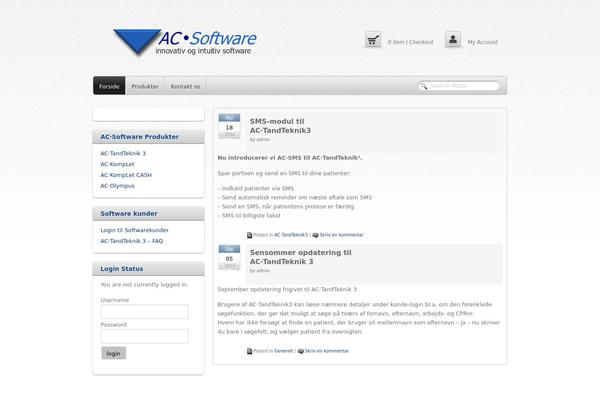The height and width of the screenshot is (400, 600).
Task: Click the comment bubble icon in SMS-modul post
Action: coord(315,235)
